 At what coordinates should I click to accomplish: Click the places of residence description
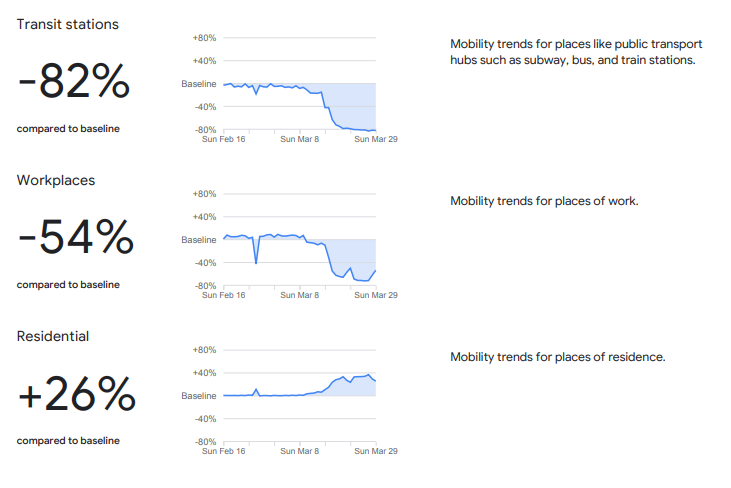pos(558,357)
